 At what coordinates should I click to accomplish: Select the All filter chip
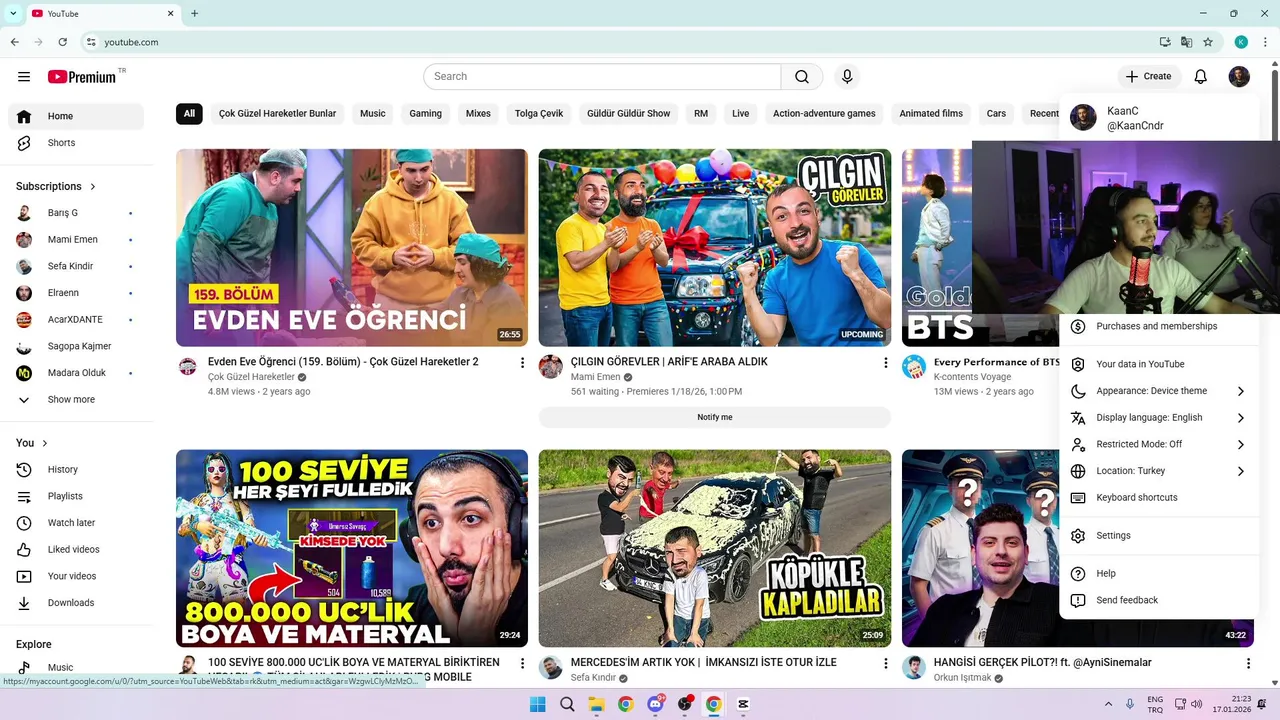pos(189,114)
